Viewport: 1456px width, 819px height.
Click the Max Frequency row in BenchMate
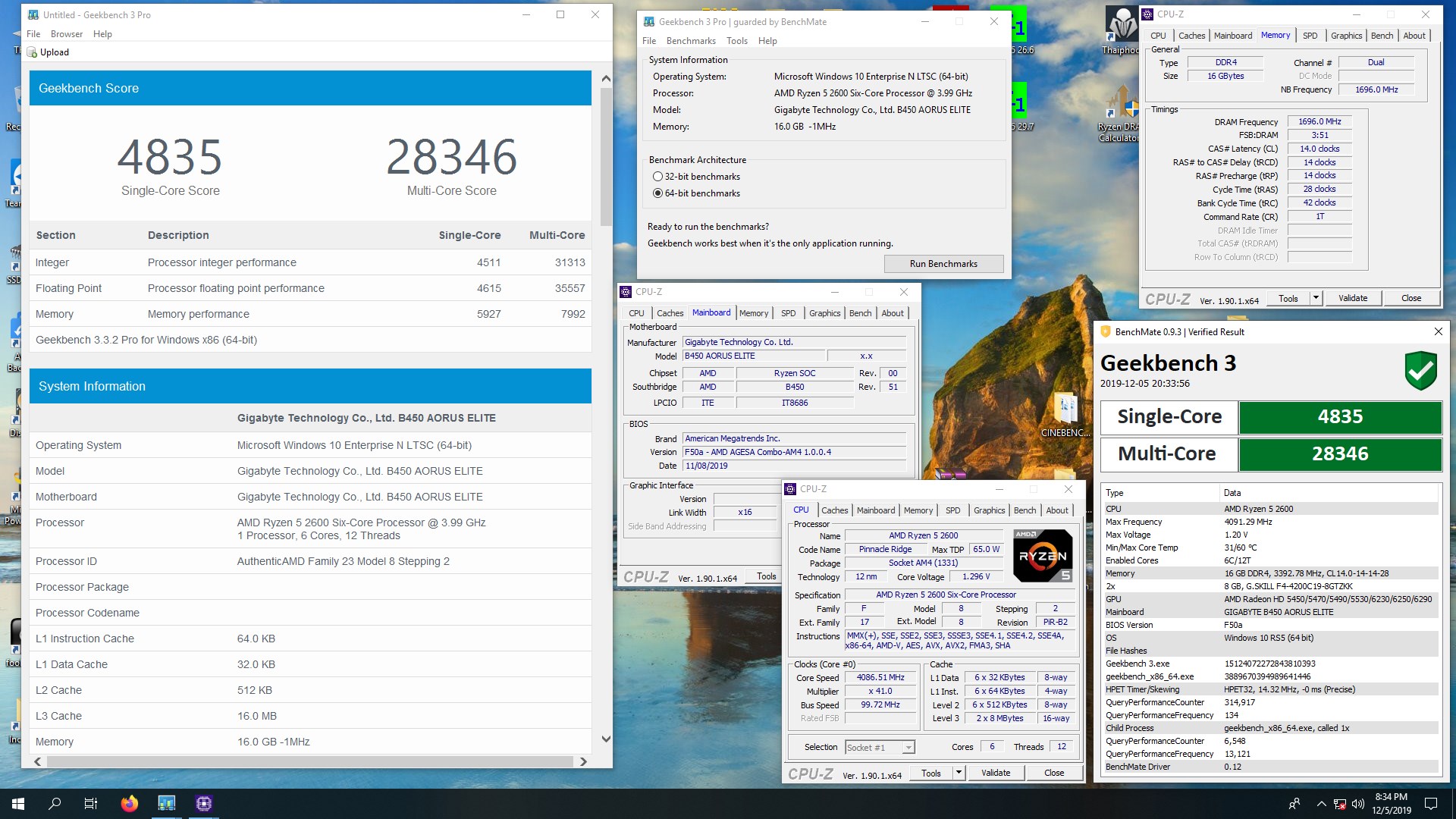[x=1270, y=522]
